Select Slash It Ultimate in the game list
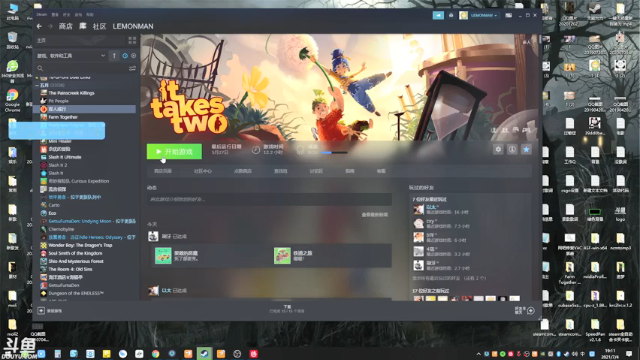The image size is (640, 360). tap(65, 157)
